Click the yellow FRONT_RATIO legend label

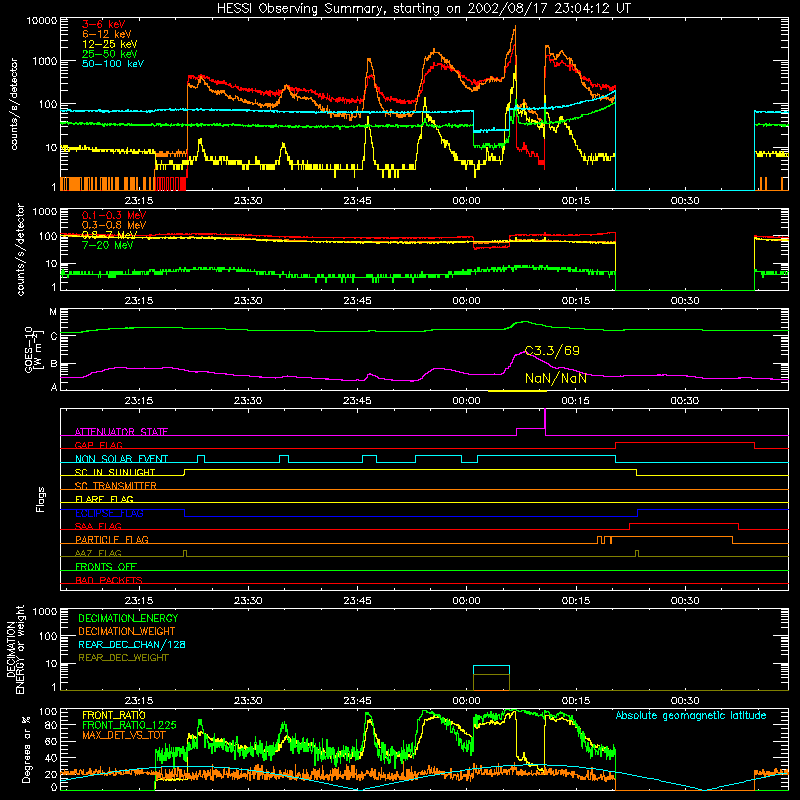coord(114,715)
